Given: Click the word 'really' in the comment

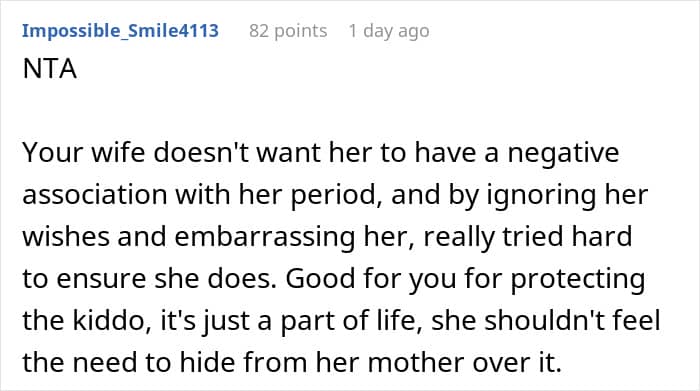Looking at the screenshot, I should (x=459, y=237).
